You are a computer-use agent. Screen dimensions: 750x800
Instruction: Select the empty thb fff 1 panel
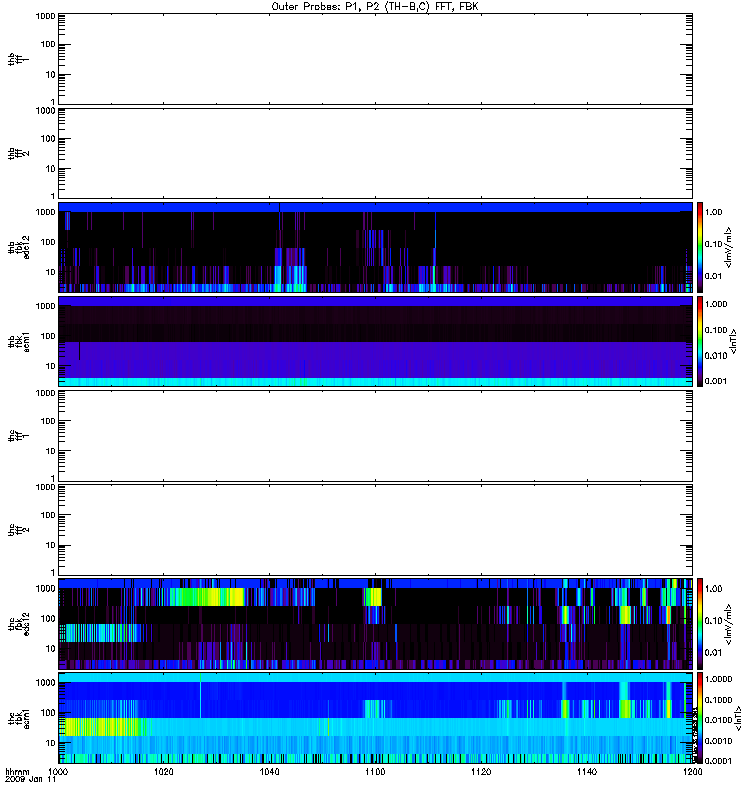(375, 59)
